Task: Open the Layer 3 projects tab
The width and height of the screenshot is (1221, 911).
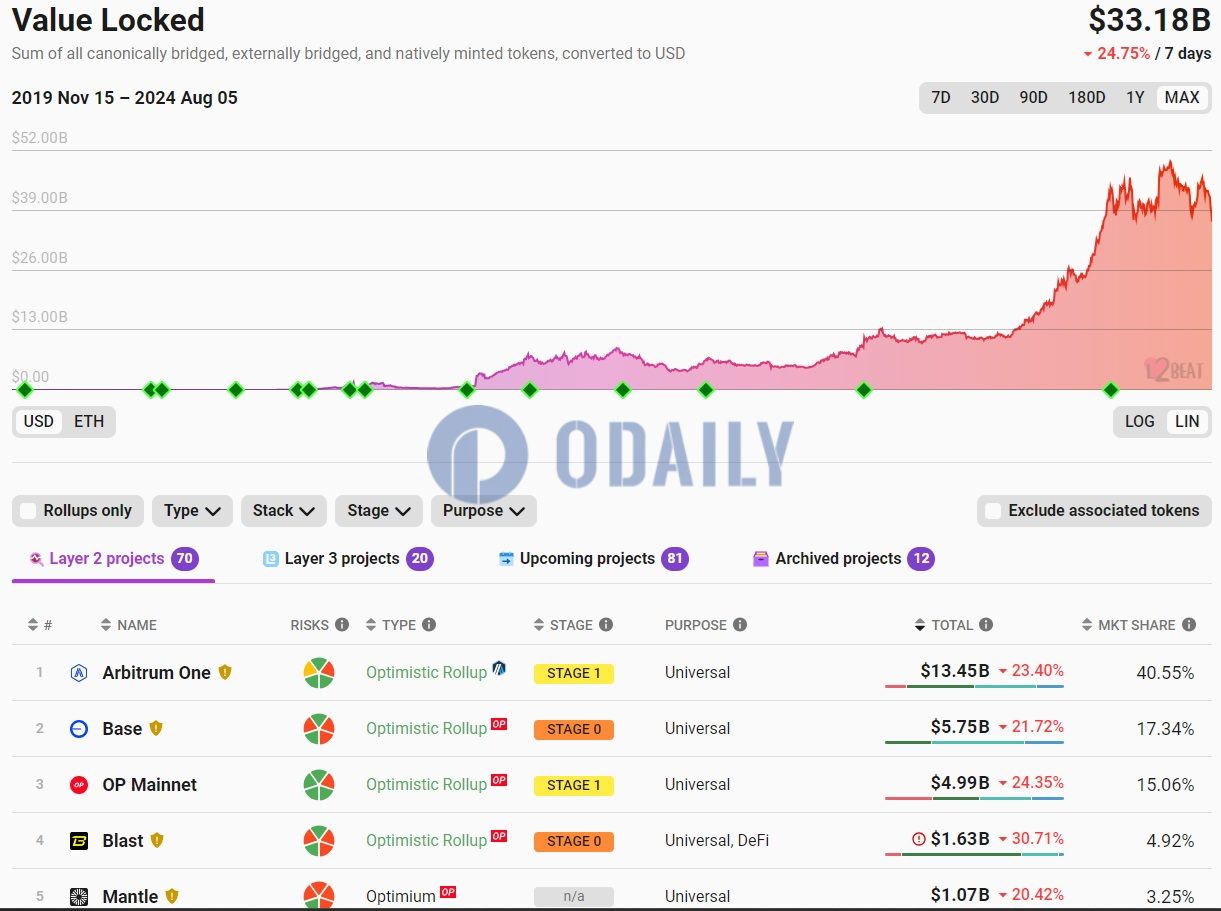Action: point(348,559)
